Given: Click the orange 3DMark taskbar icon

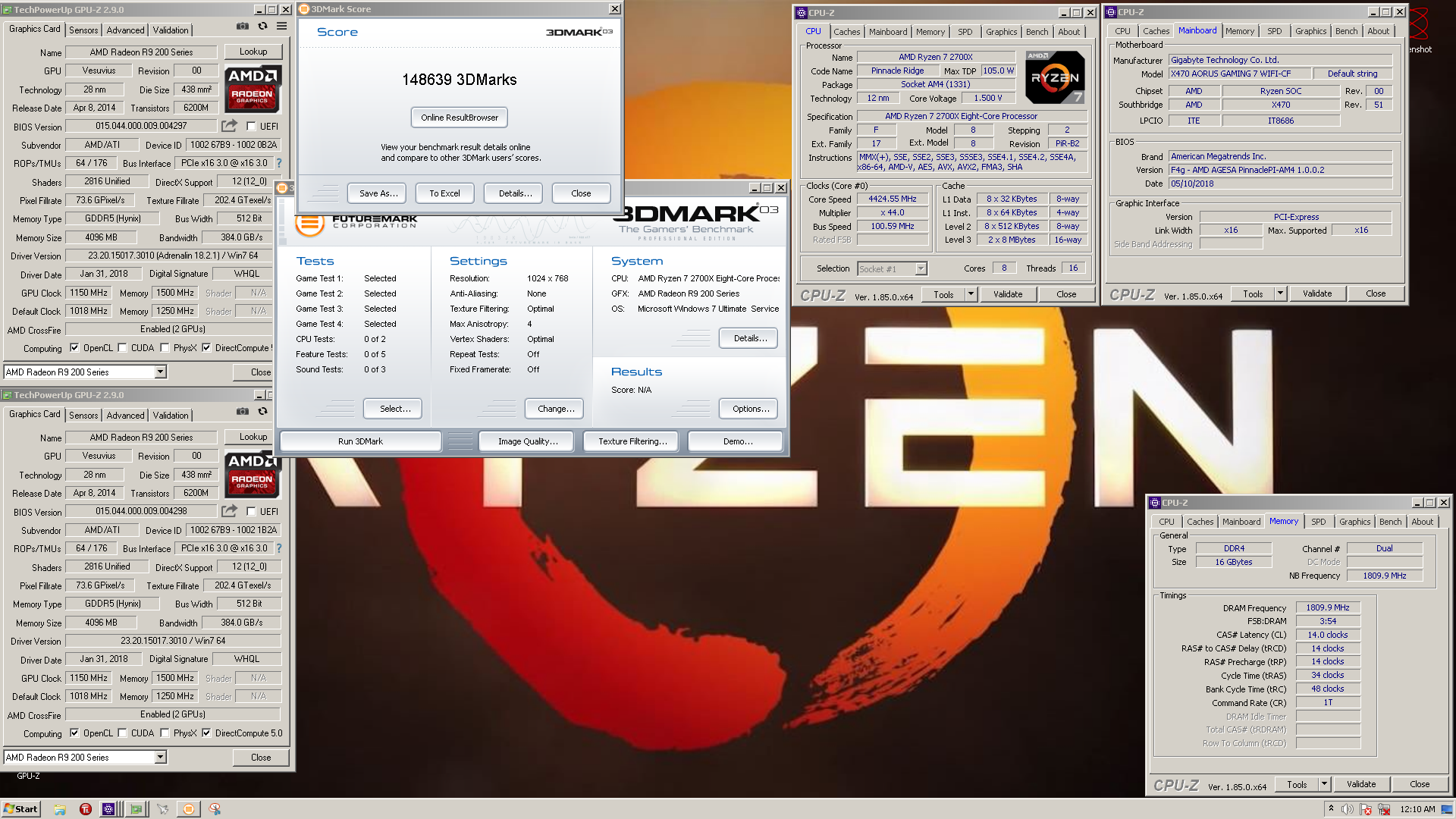Looking at the screenshot, I should click(x=189, y=809).
